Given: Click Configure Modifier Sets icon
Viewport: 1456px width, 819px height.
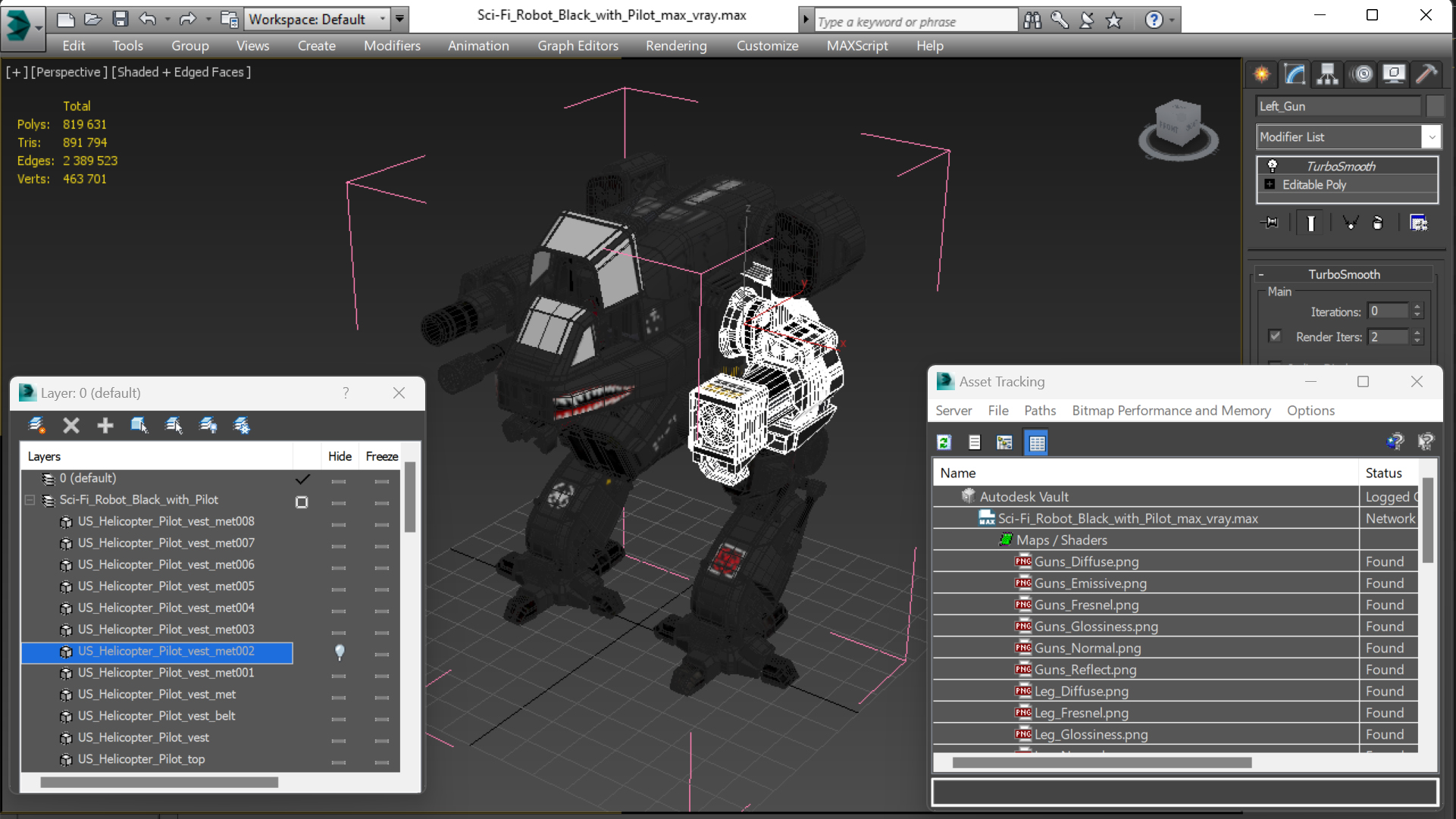Looking at the screenshot, I should [1418, 223].
